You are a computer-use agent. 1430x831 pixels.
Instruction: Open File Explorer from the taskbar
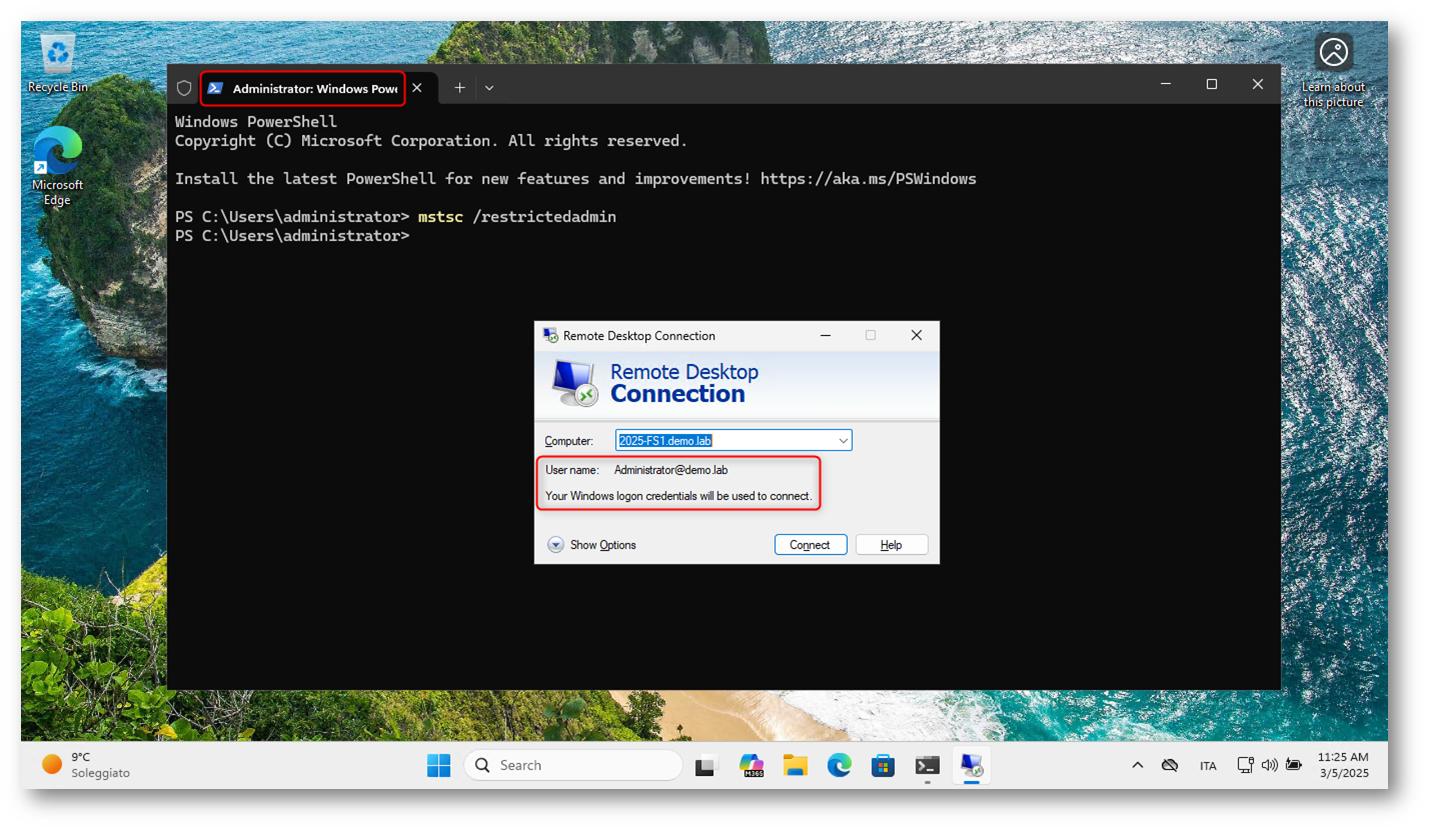(795, 766)
